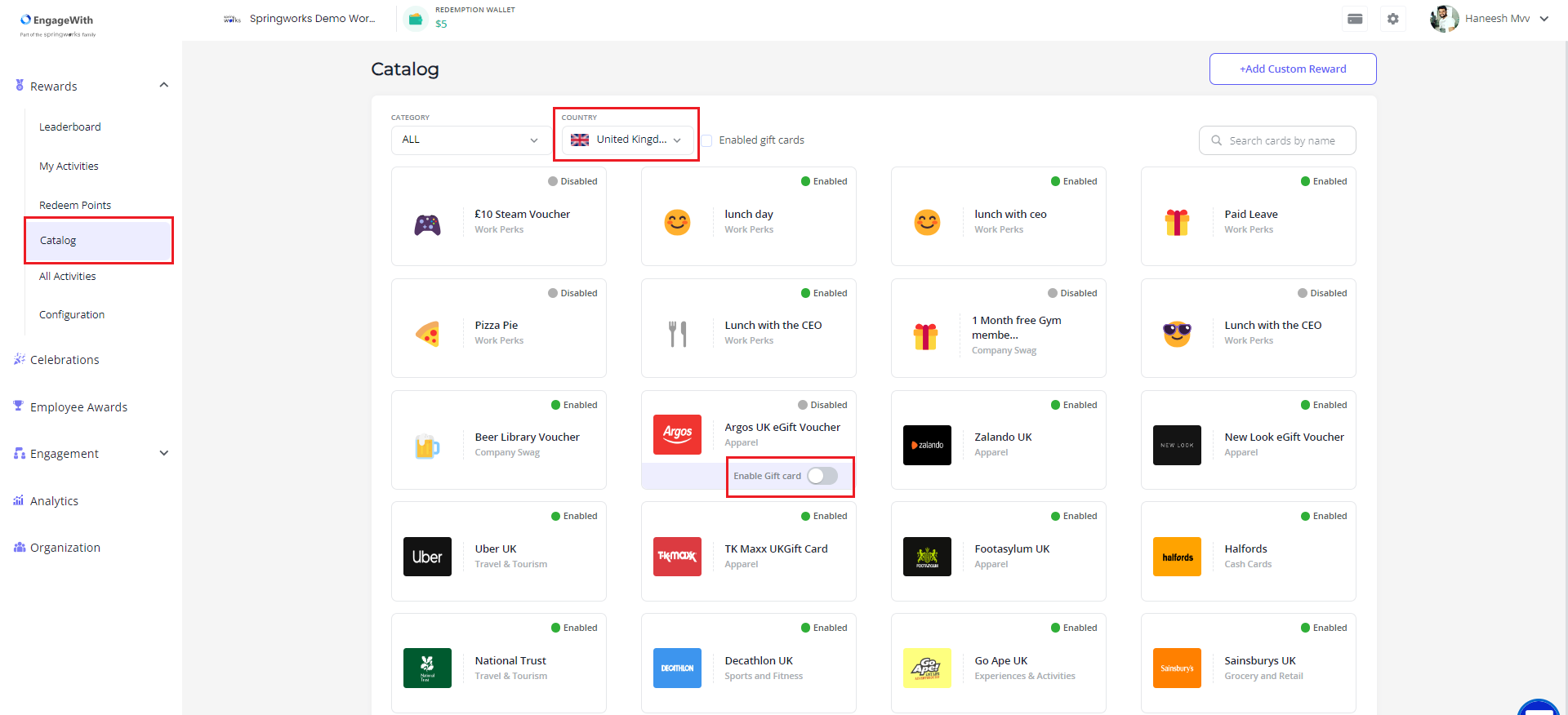Open settings gear icon
Screen dimensions: 1568x715
pyautogui.click(x=1393, y=19)
